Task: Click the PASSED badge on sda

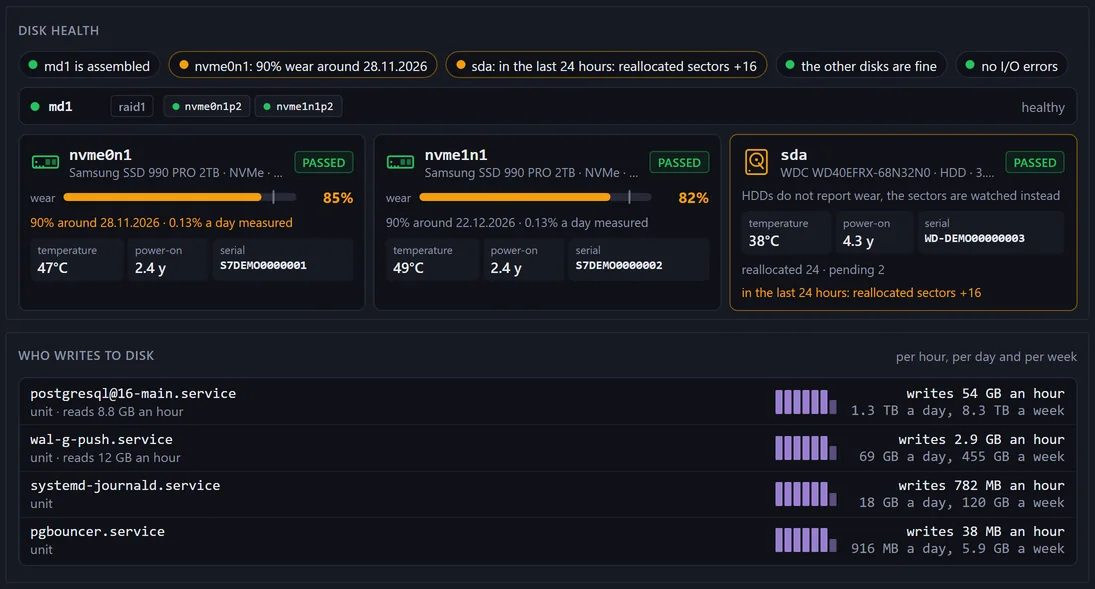Action: click(1035, 162)
